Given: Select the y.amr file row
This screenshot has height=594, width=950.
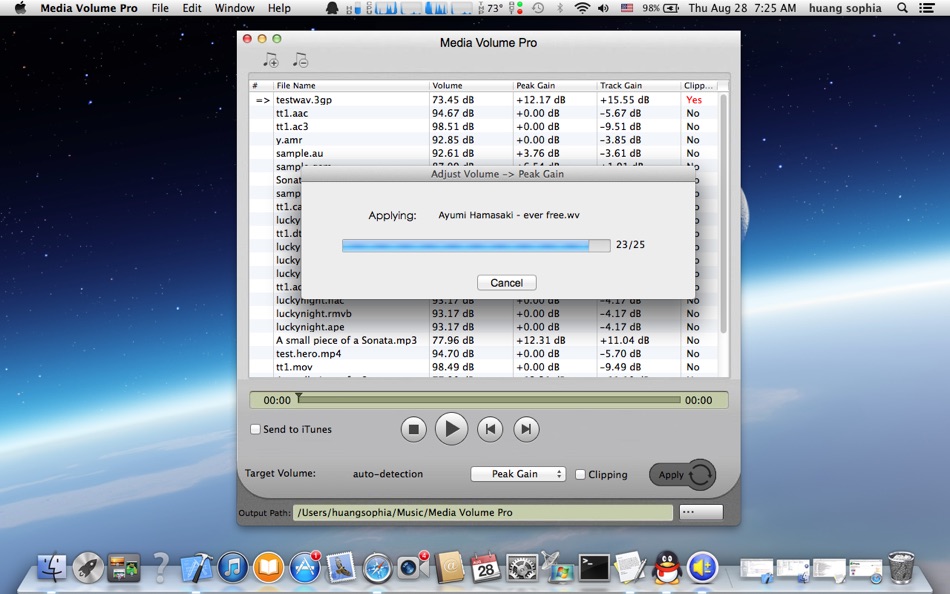Looking at the screenshot, I should 483,140.
